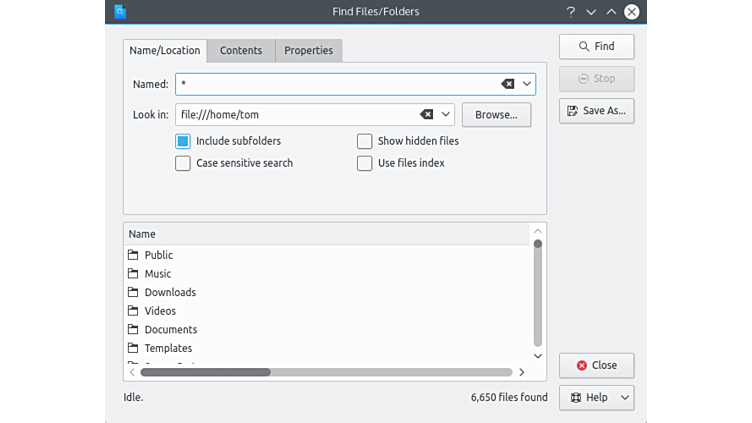Clear the Look in path field
The image size is (752, 423).
click(x=426, y=115)
